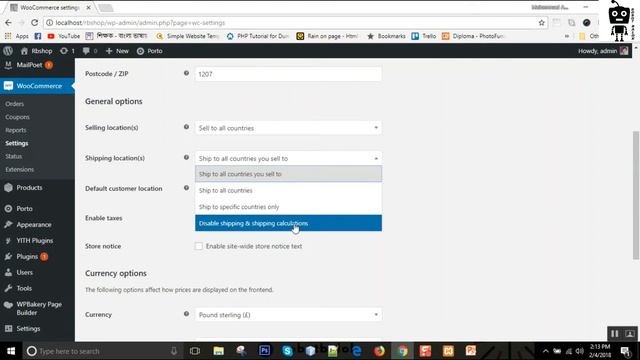Open the updates counter in admin bar
Image resolution: width=640 pixels, height=360 pixels.
(67, 51)
